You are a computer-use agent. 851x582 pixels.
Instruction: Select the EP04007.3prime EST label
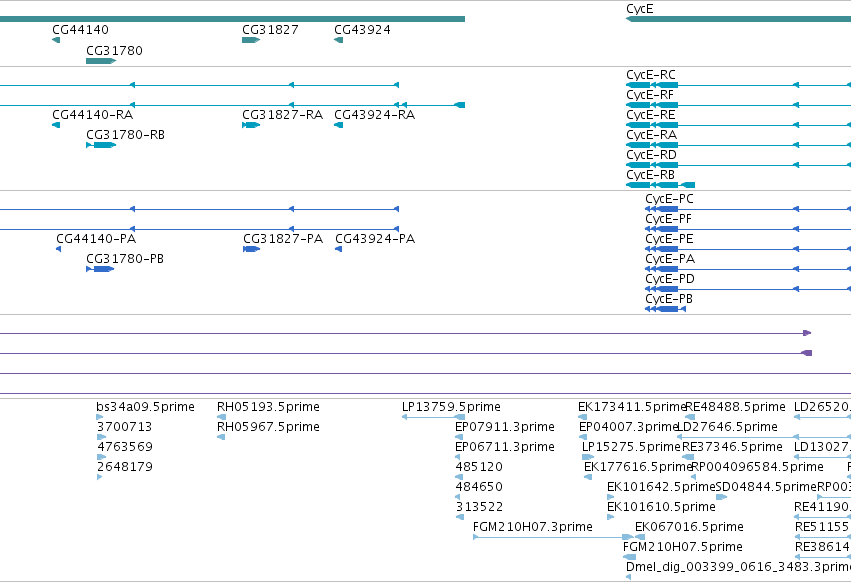[x=629, y=427]
